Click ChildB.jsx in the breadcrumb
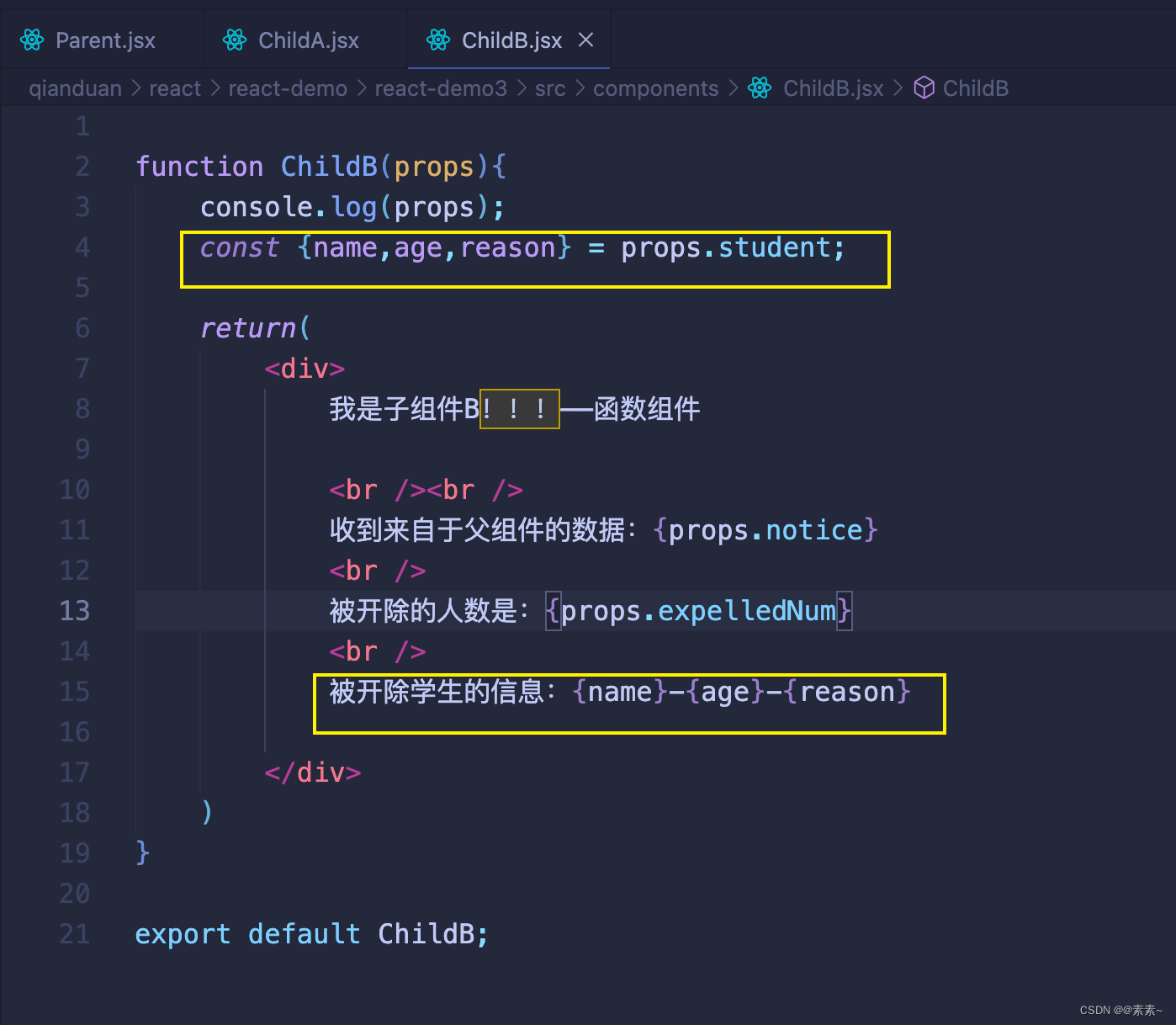The image size is (1176, 1025). (833, 88)
